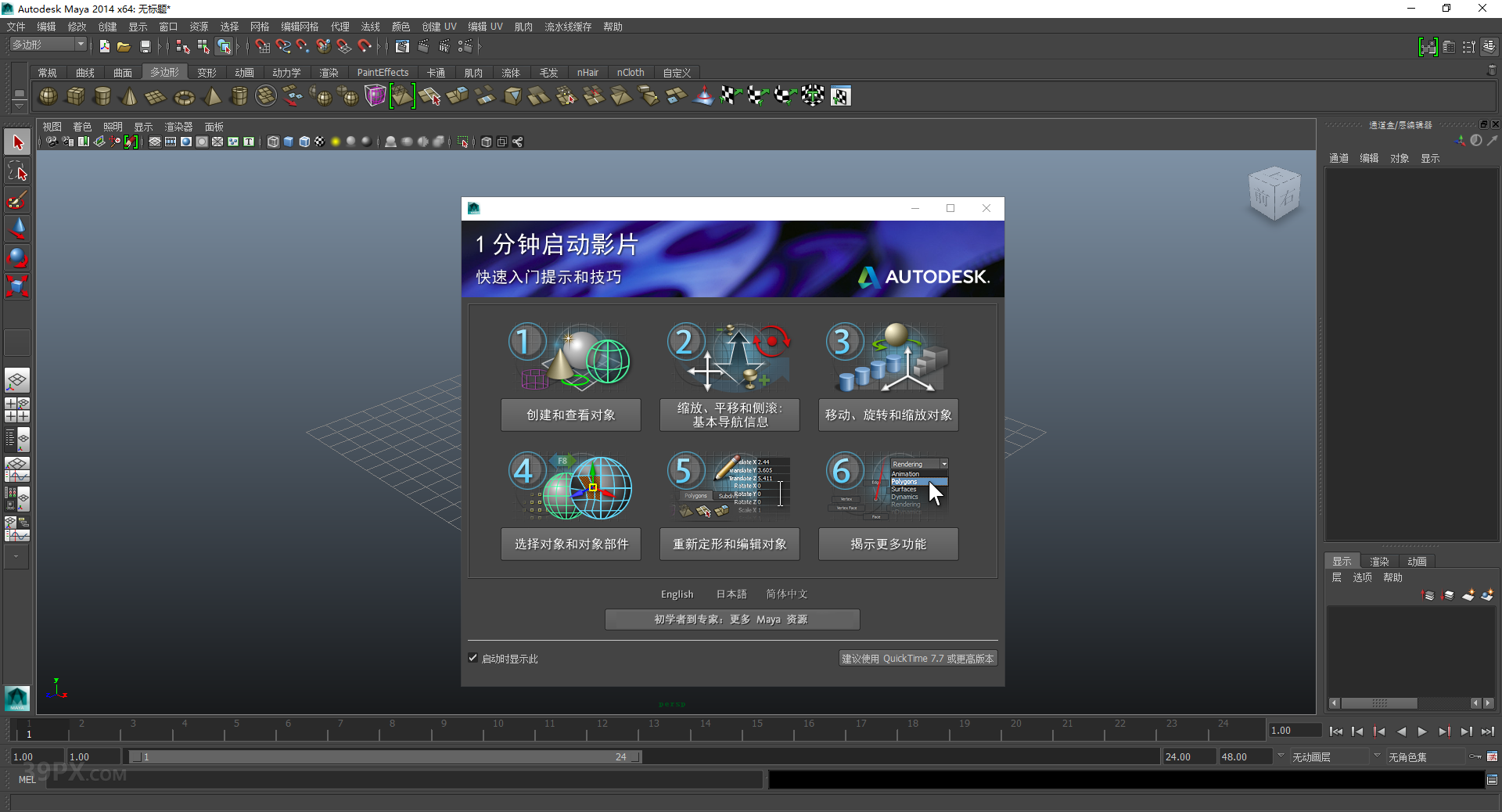This screenshot has height=812, width=1502.
Task: Select the Lasso selection tool in the toolbox
Action: point(17,171)
